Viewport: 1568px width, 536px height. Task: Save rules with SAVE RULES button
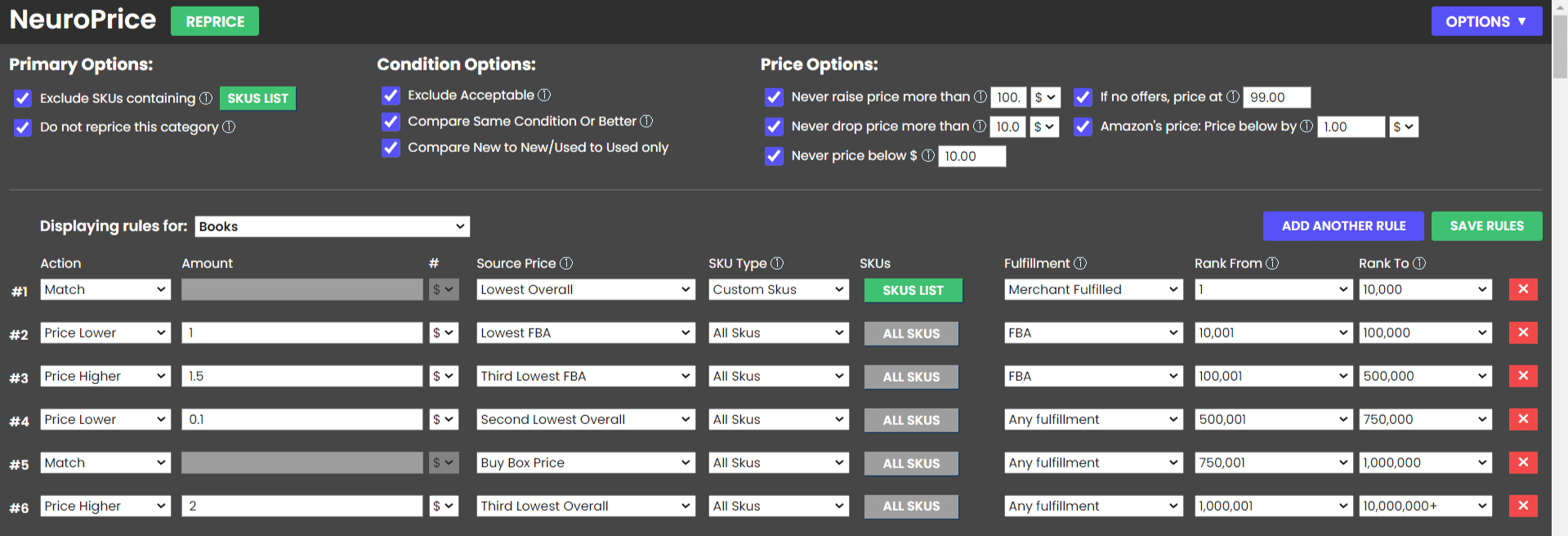tap(1486, 226)
